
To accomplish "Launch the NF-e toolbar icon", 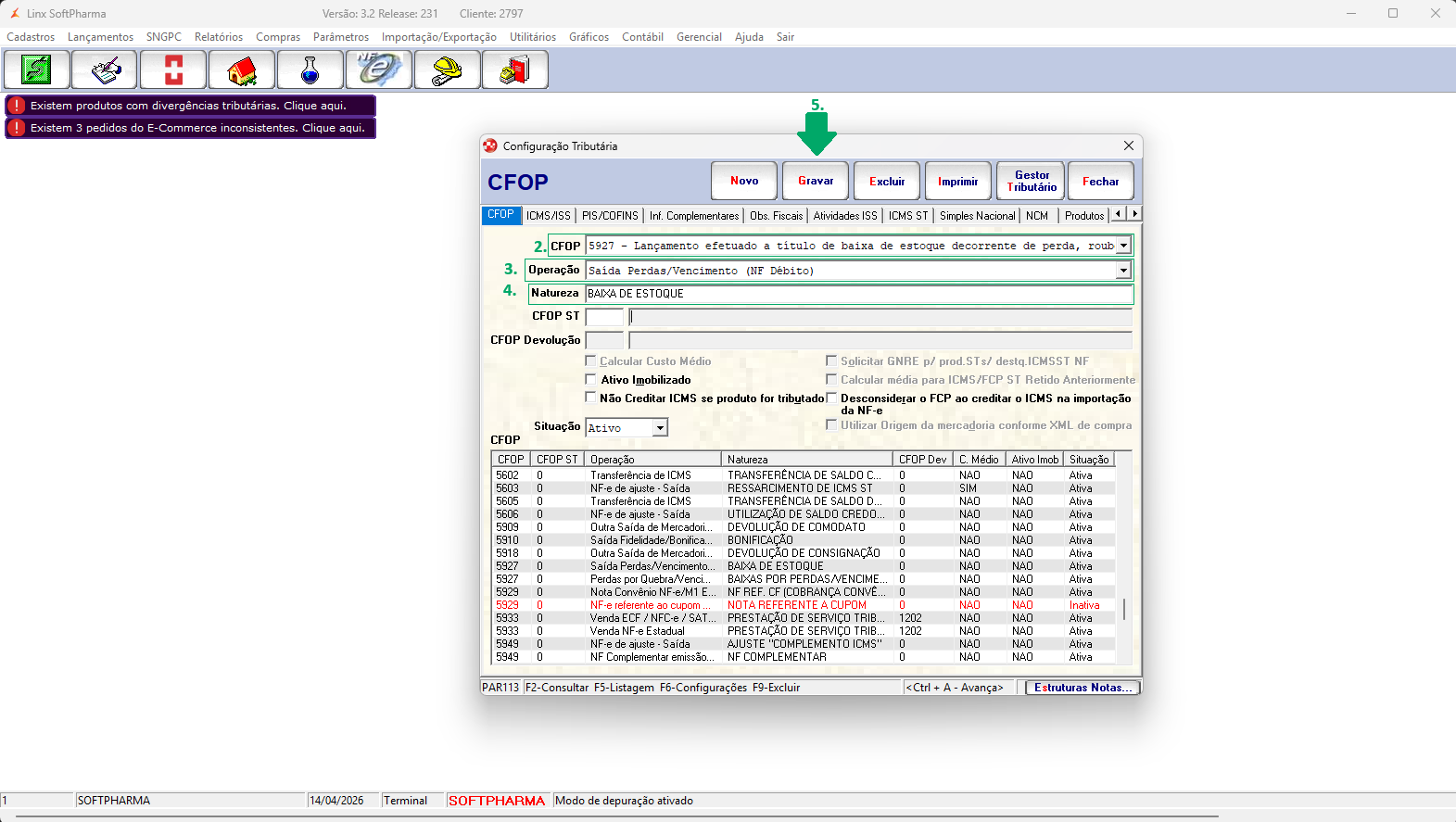I will click(x=379, y=70).
